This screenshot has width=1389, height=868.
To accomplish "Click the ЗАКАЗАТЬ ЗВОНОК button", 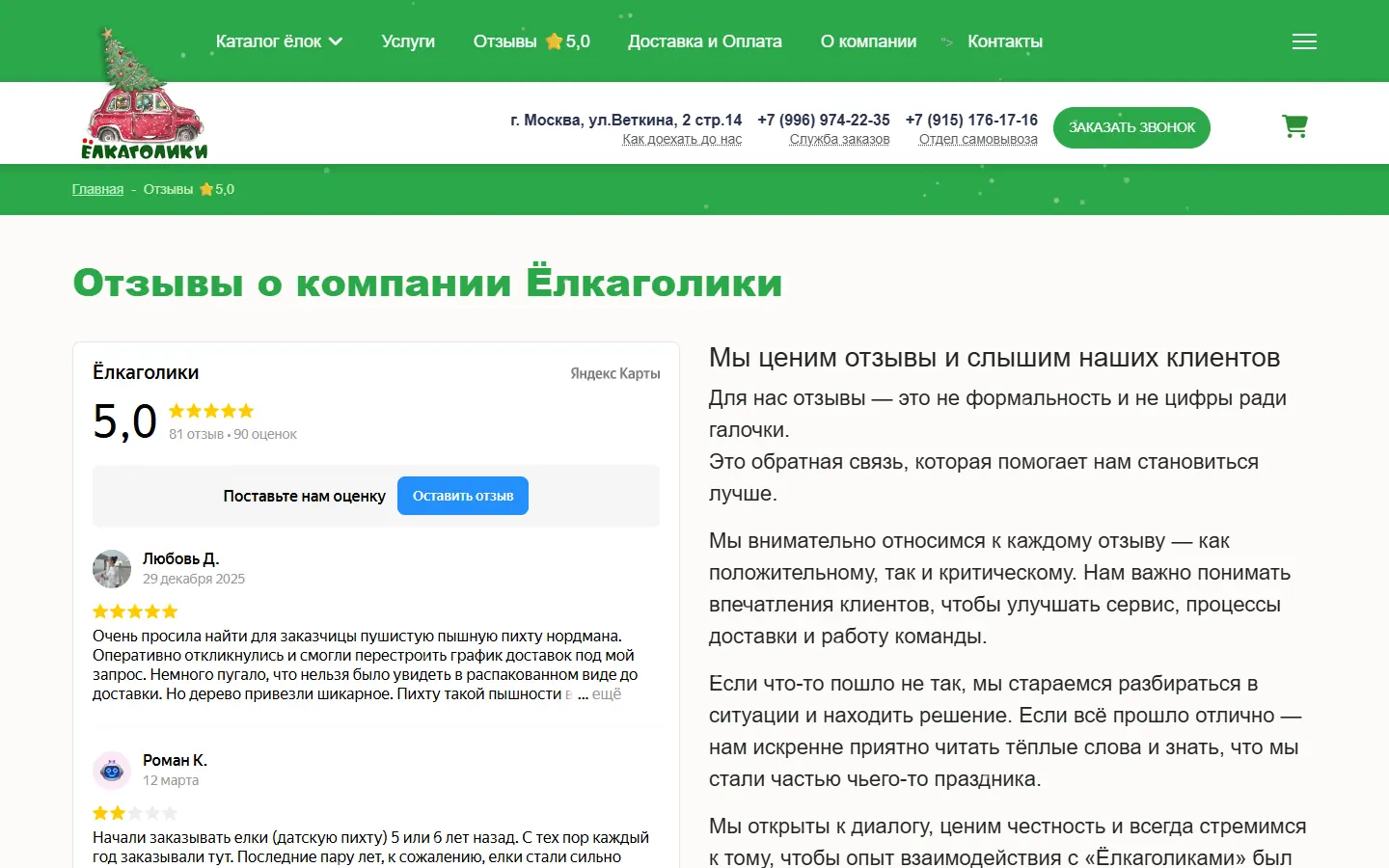I will click(1131, 127).
